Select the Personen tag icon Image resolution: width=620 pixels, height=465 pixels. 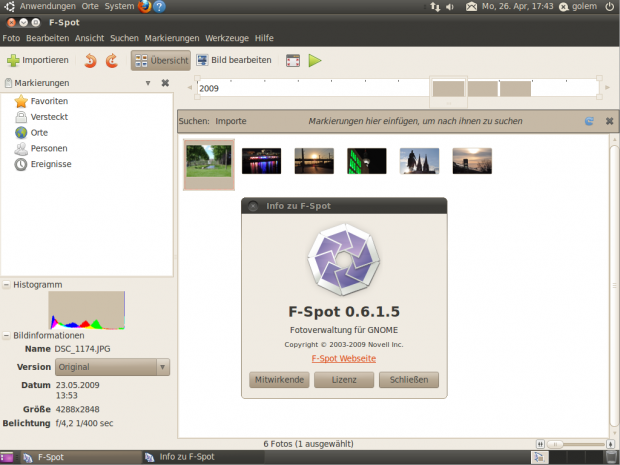pos(22,148)
